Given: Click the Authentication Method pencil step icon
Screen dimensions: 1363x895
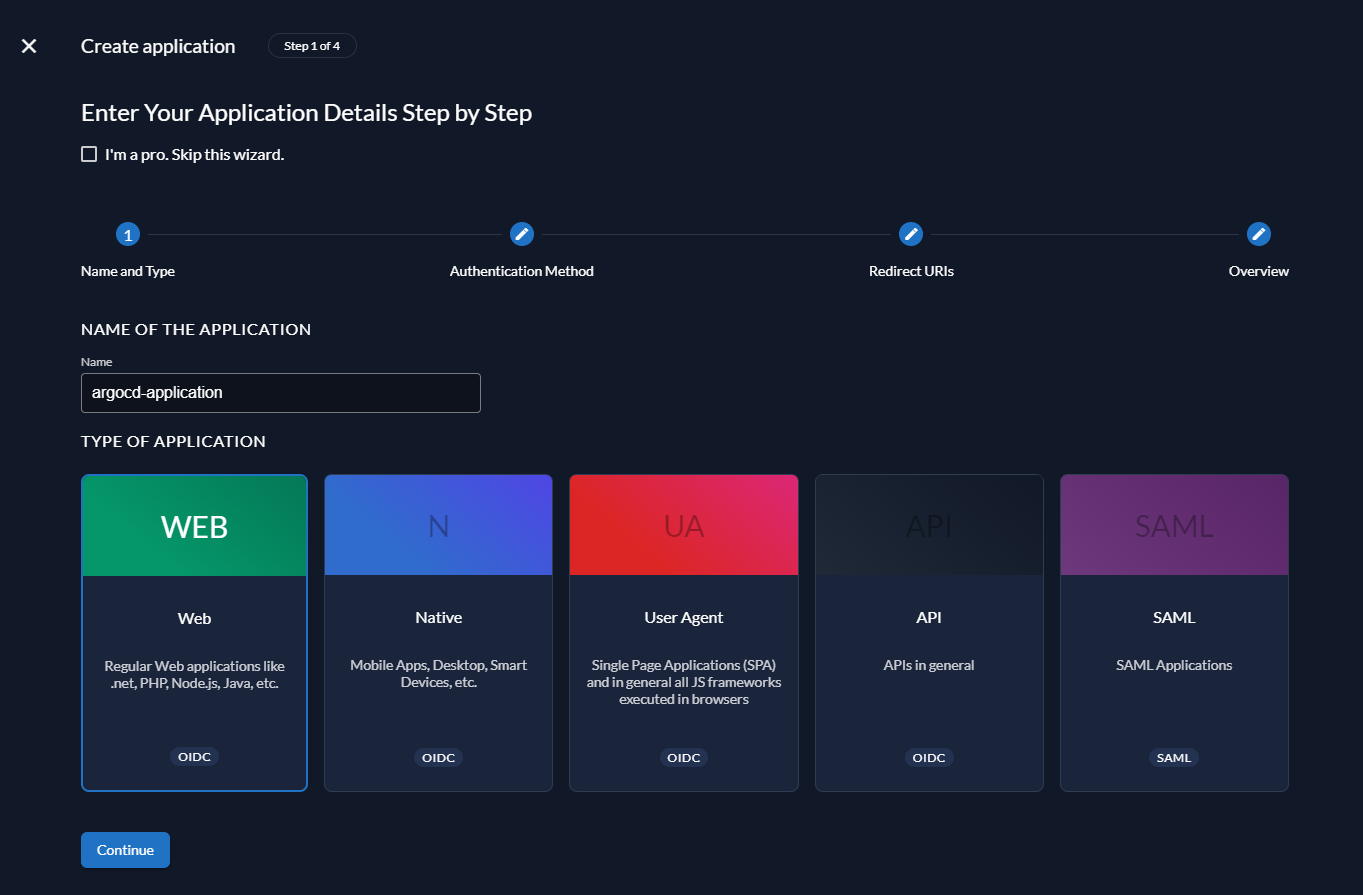Looking at the screenshot, I should (x=521, y=234).
